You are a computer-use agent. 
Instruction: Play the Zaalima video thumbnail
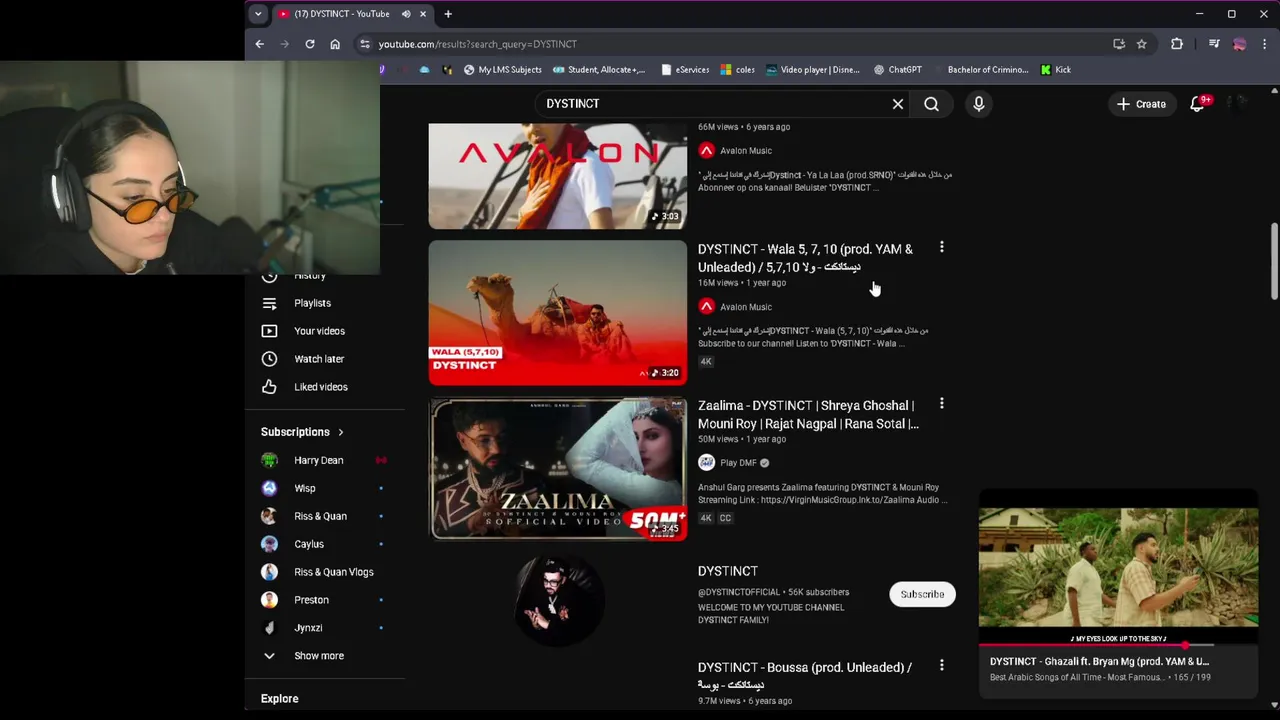558,469
